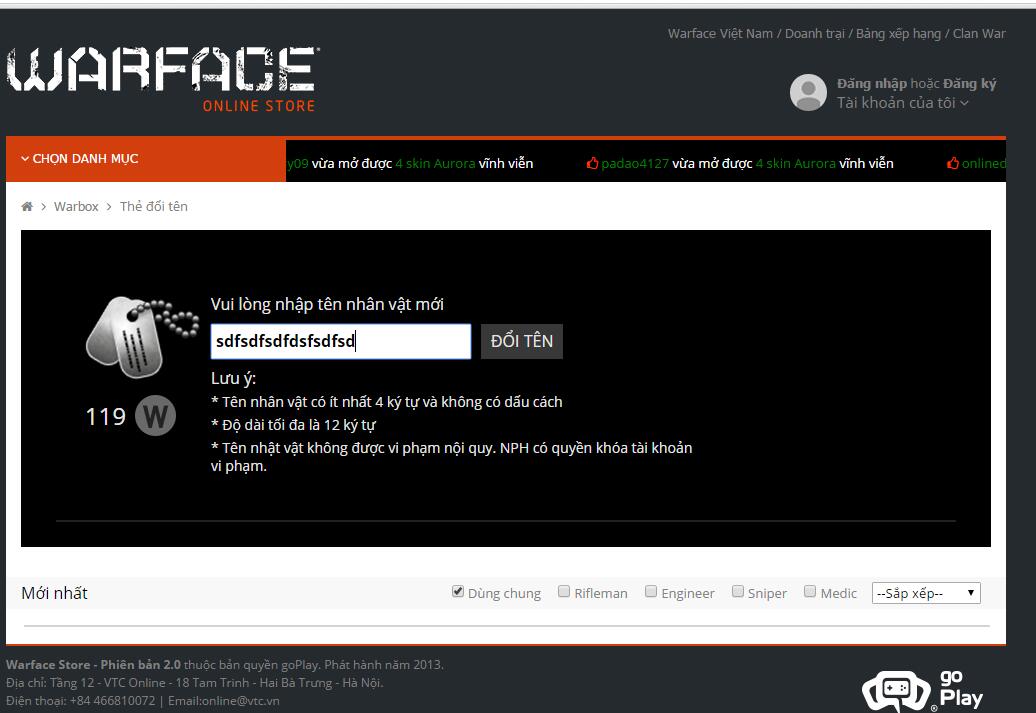Open Clan War link
1036x713 pixels.
979,34
